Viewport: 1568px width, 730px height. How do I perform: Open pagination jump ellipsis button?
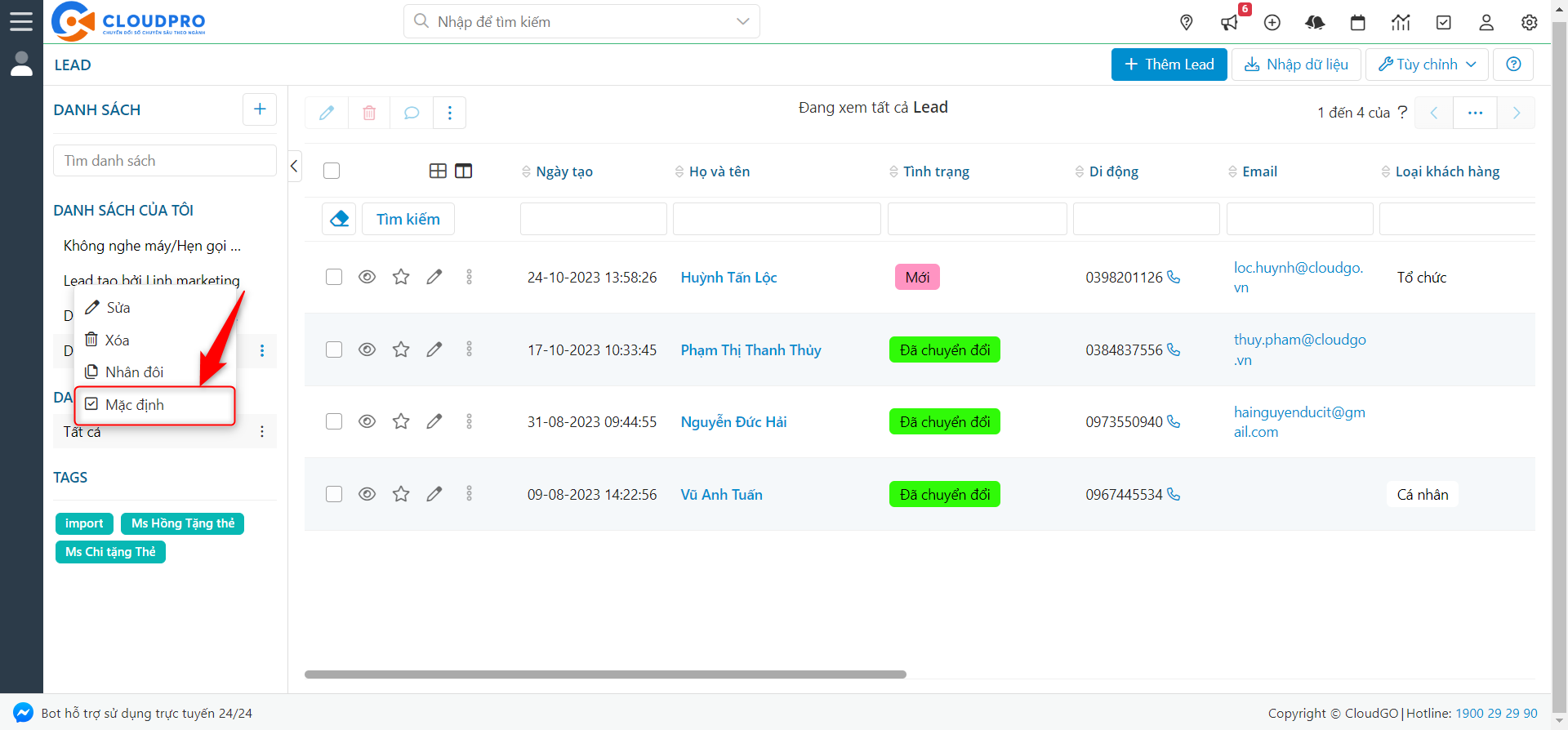point(1475,113)
